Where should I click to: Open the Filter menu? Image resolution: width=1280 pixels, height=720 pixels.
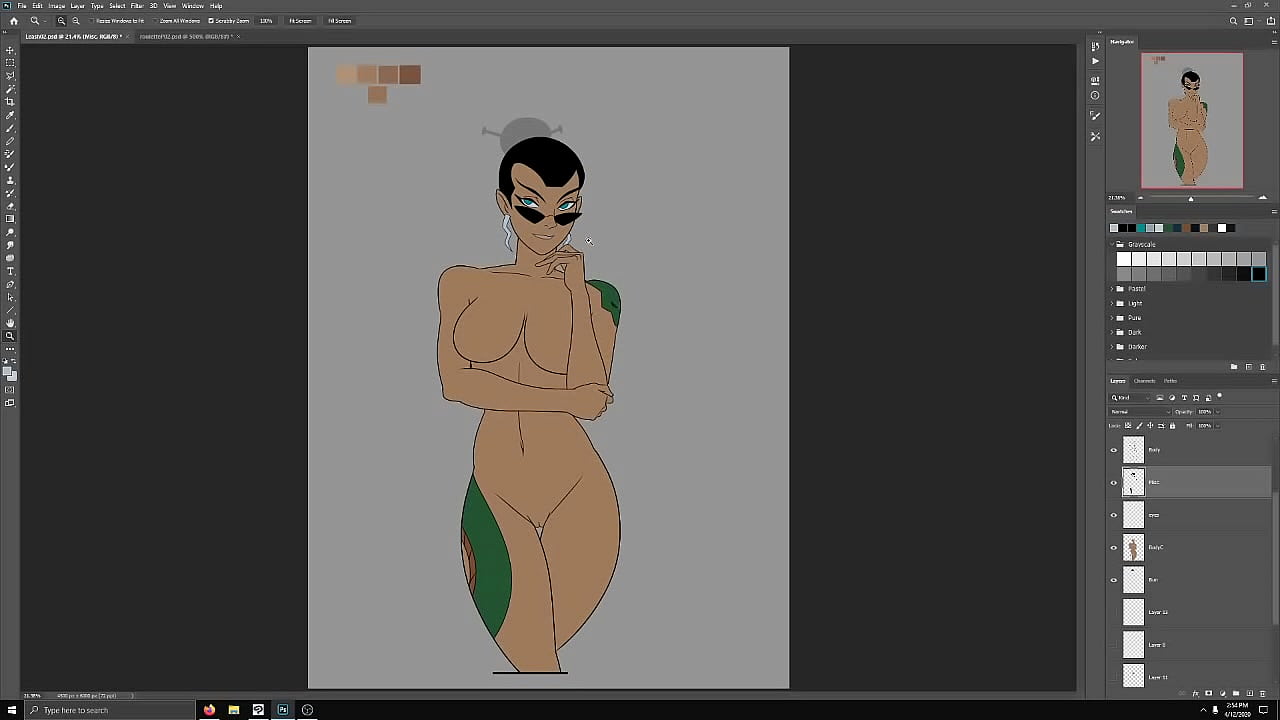137,6
